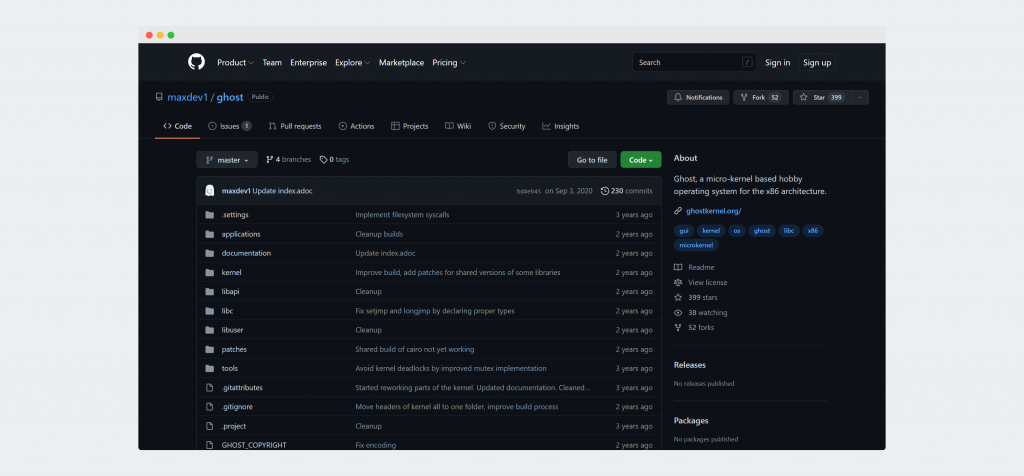Open 'Shared build of cairo' commit message
1024x476 pixels.
415,349
